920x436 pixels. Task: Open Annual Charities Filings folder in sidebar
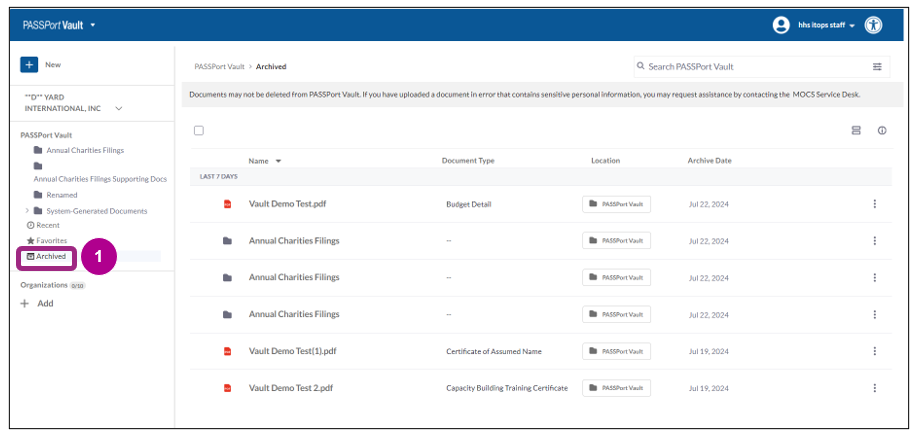pos(85,150)
